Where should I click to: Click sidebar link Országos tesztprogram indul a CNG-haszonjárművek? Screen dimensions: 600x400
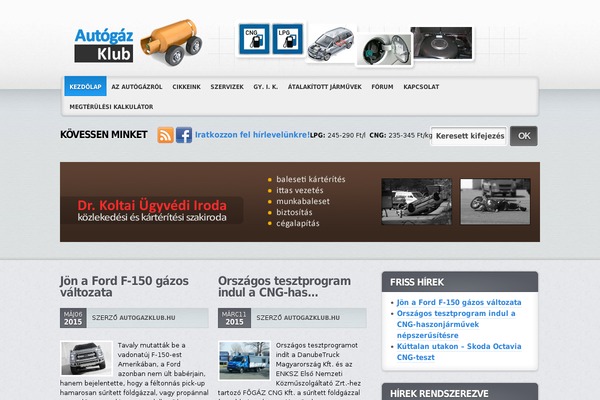[456, 324]
